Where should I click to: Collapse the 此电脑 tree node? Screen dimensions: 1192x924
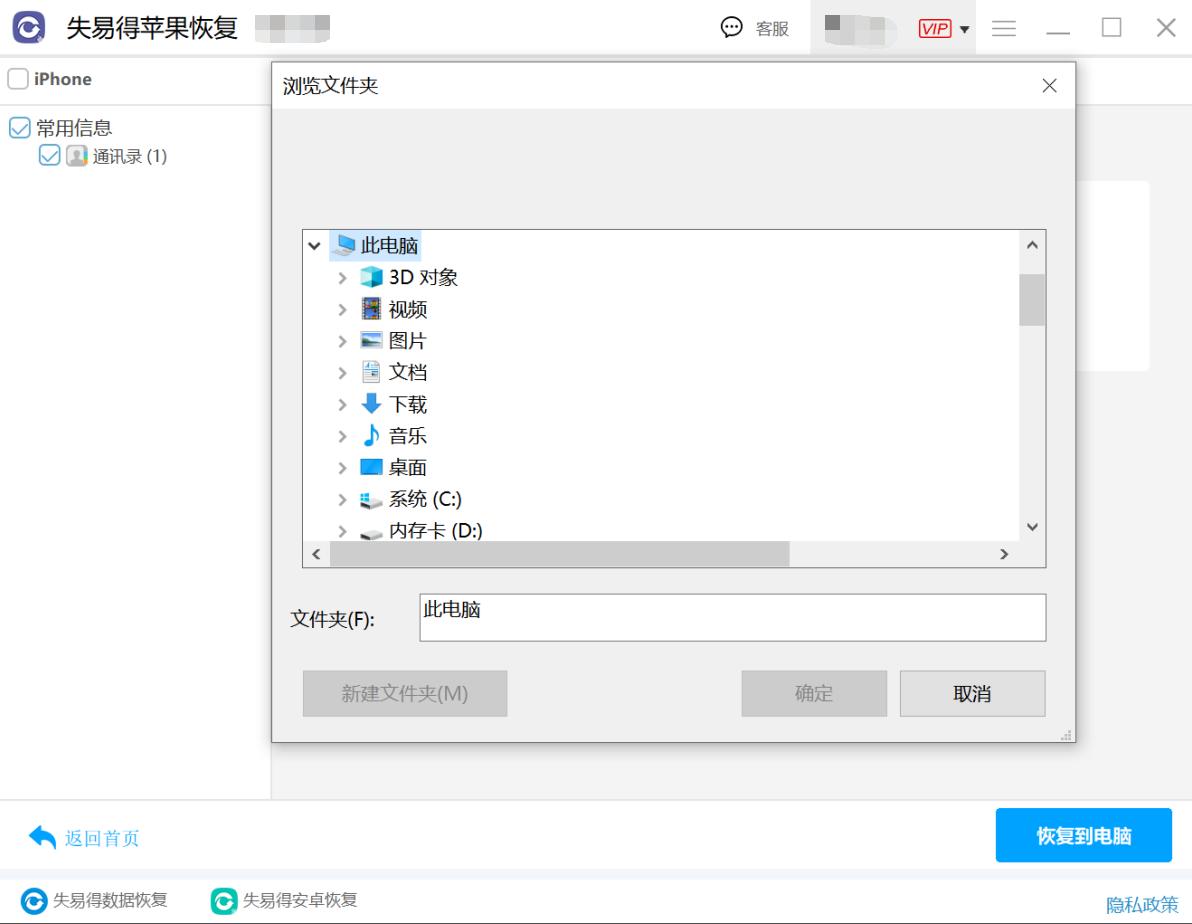(x=314, y=245)
